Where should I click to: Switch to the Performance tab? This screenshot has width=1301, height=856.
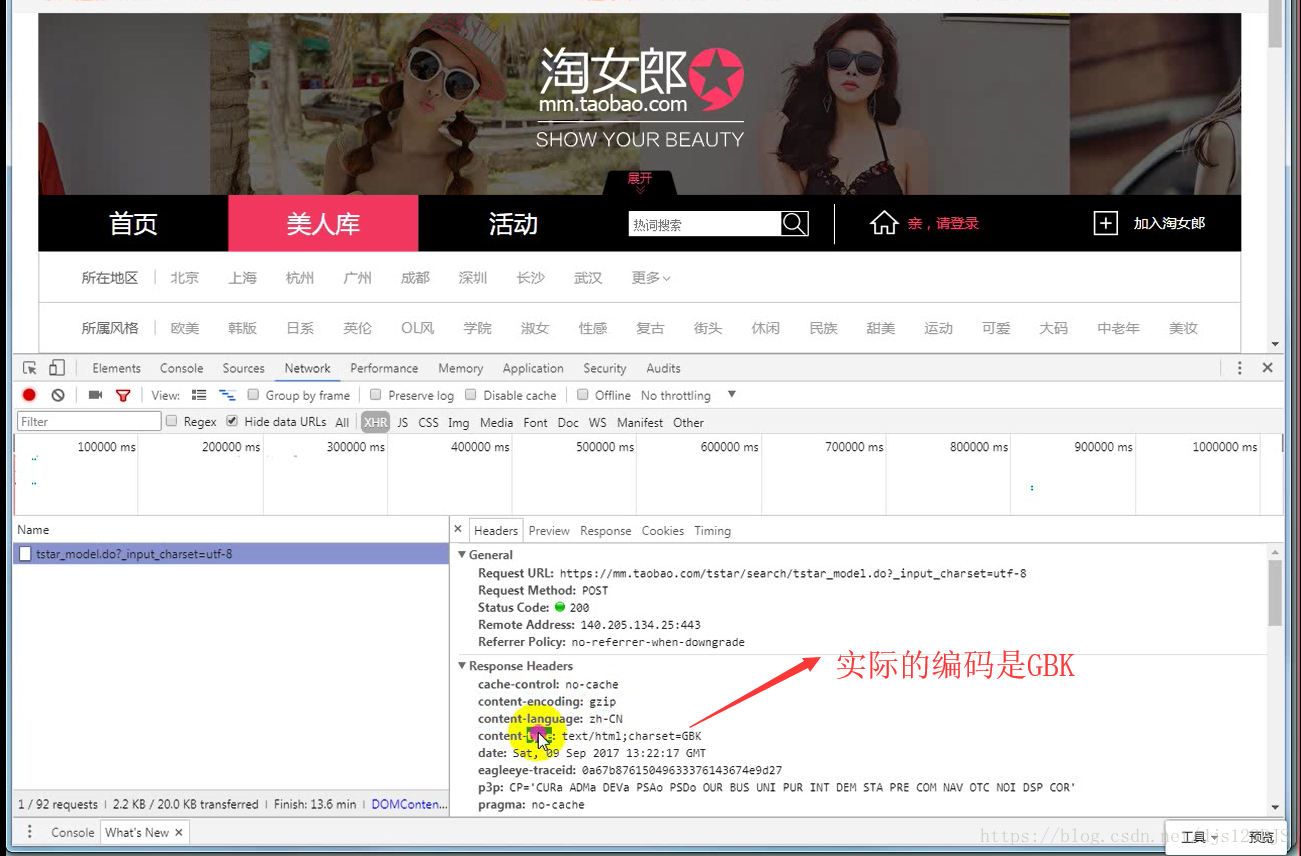(x=384, y=368)
